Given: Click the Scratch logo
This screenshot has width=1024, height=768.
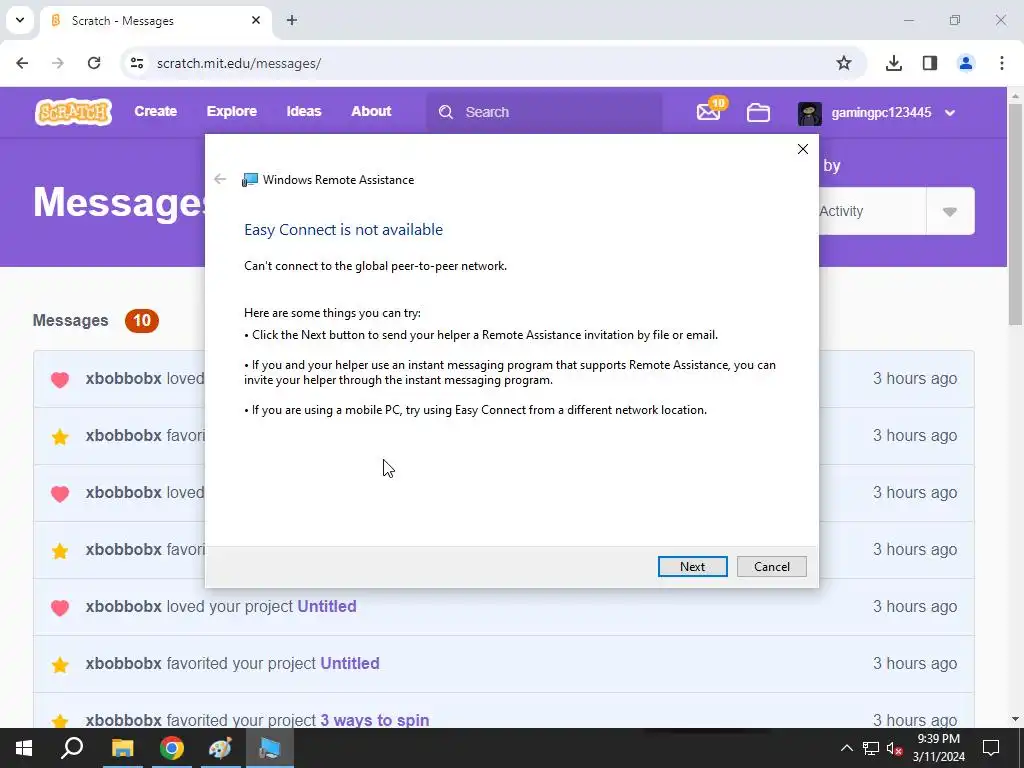Looking at the screenshot, I should 73,112.
